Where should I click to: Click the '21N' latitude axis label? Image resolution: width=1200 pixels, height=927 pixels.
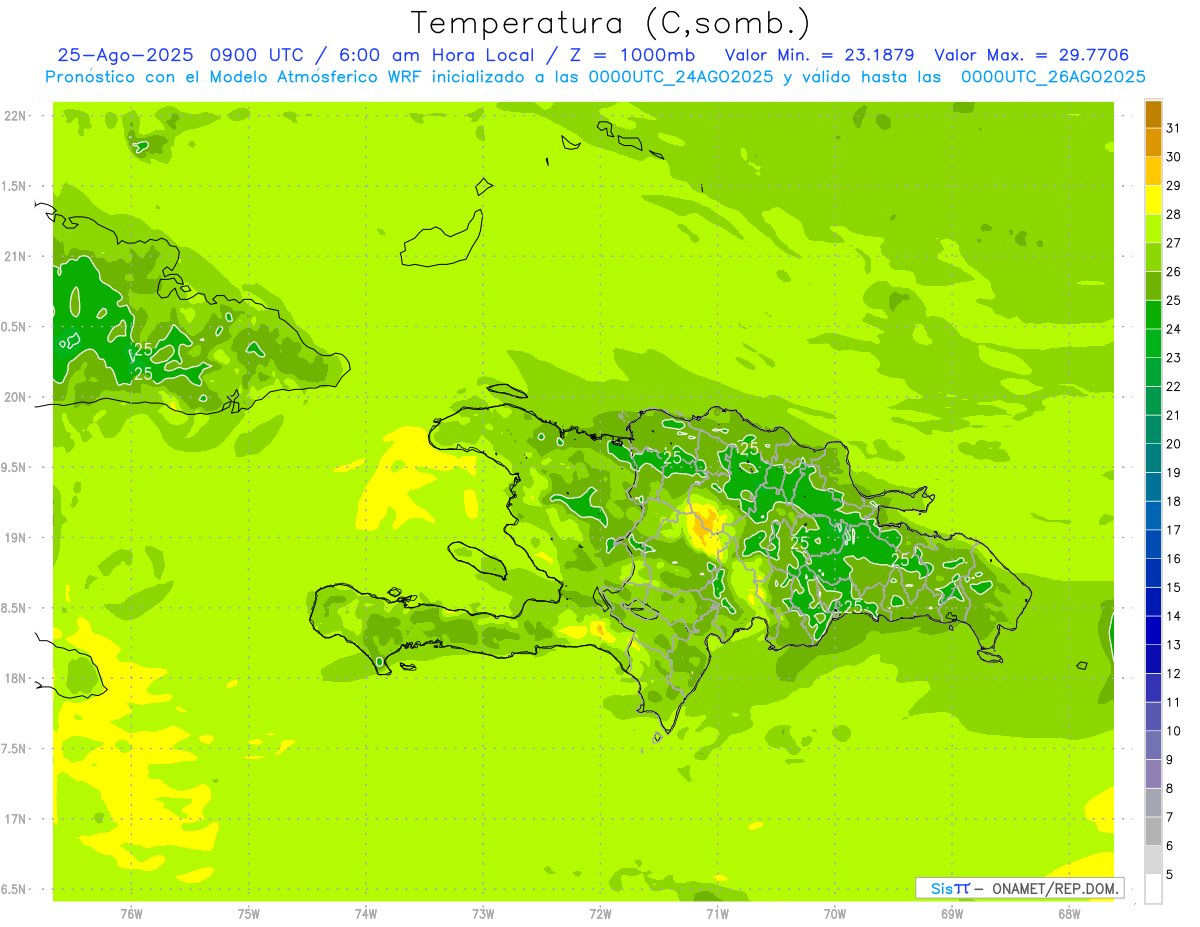point(13,257)
